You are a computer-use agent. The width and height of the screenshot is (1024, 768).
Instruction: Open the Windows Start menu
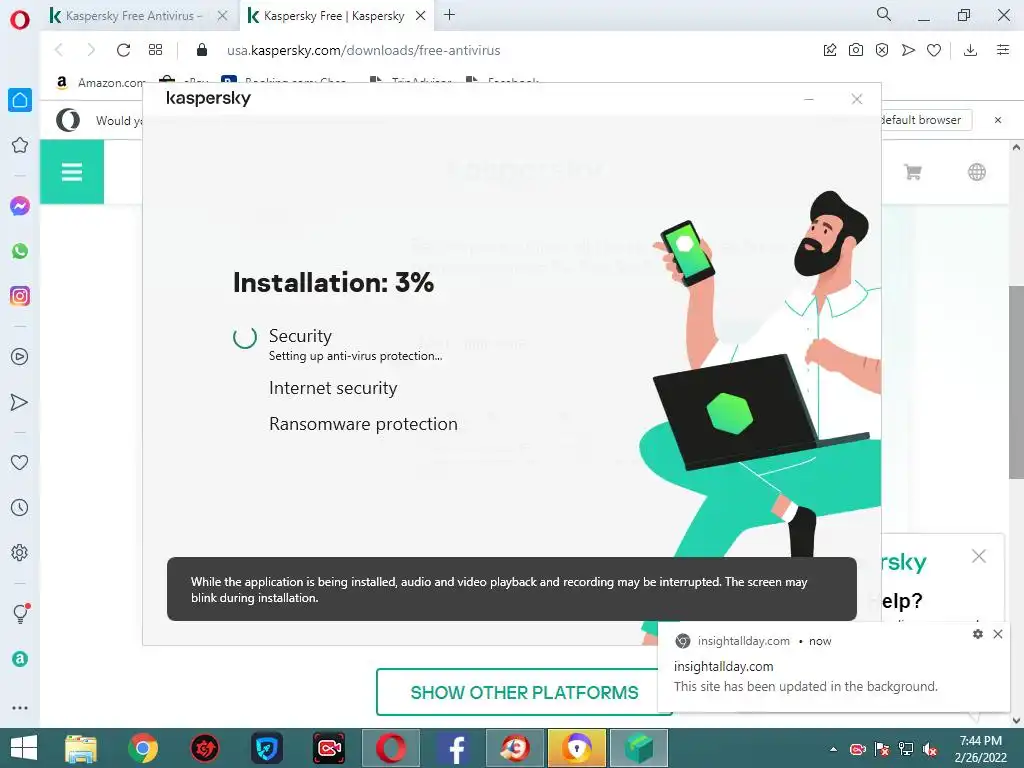point(24,748)
